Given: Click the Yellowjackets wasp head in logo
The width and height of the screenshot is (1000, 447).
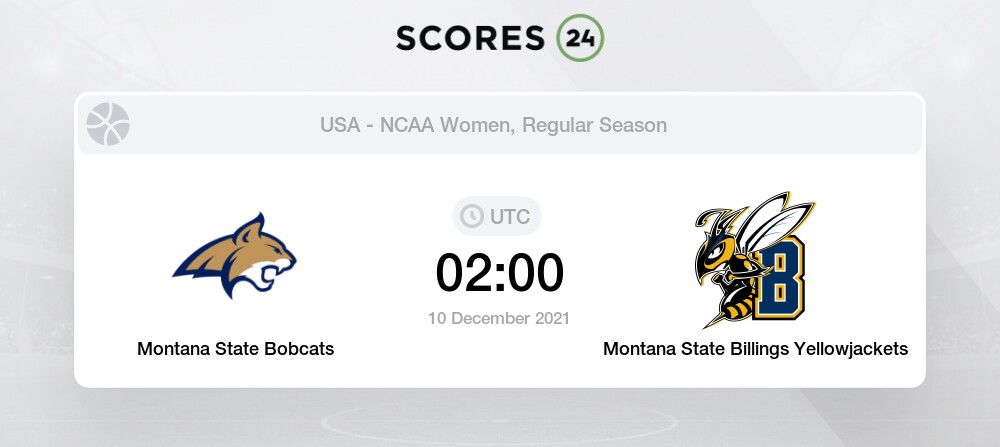Looking at the screenshot, I should (716, 247).
